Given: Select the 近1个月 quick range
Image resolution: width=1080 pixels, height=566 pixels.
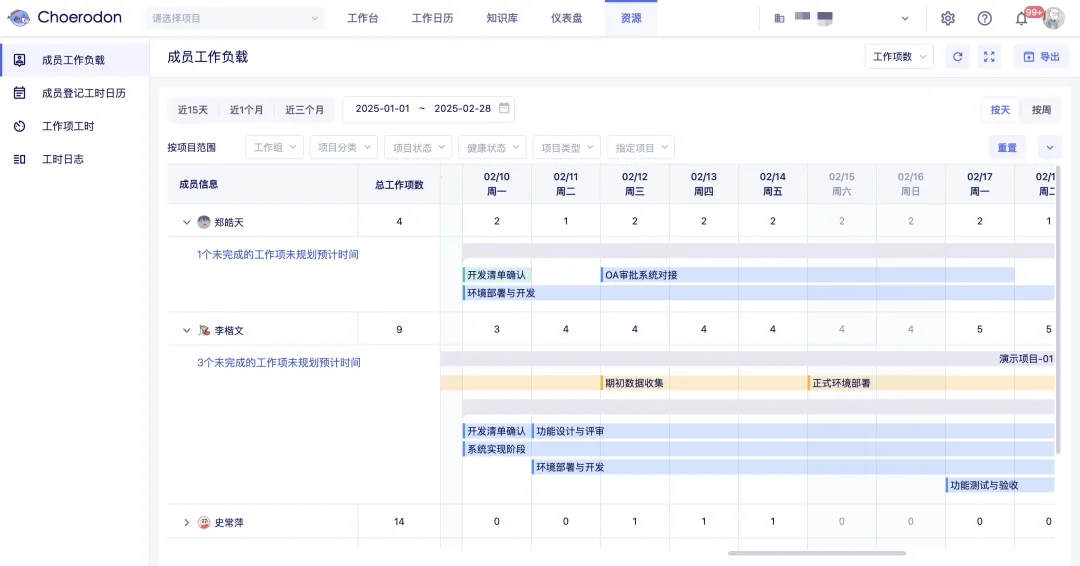Looking at the screenshot, I should pyautogui.click(x=247, y=109).
